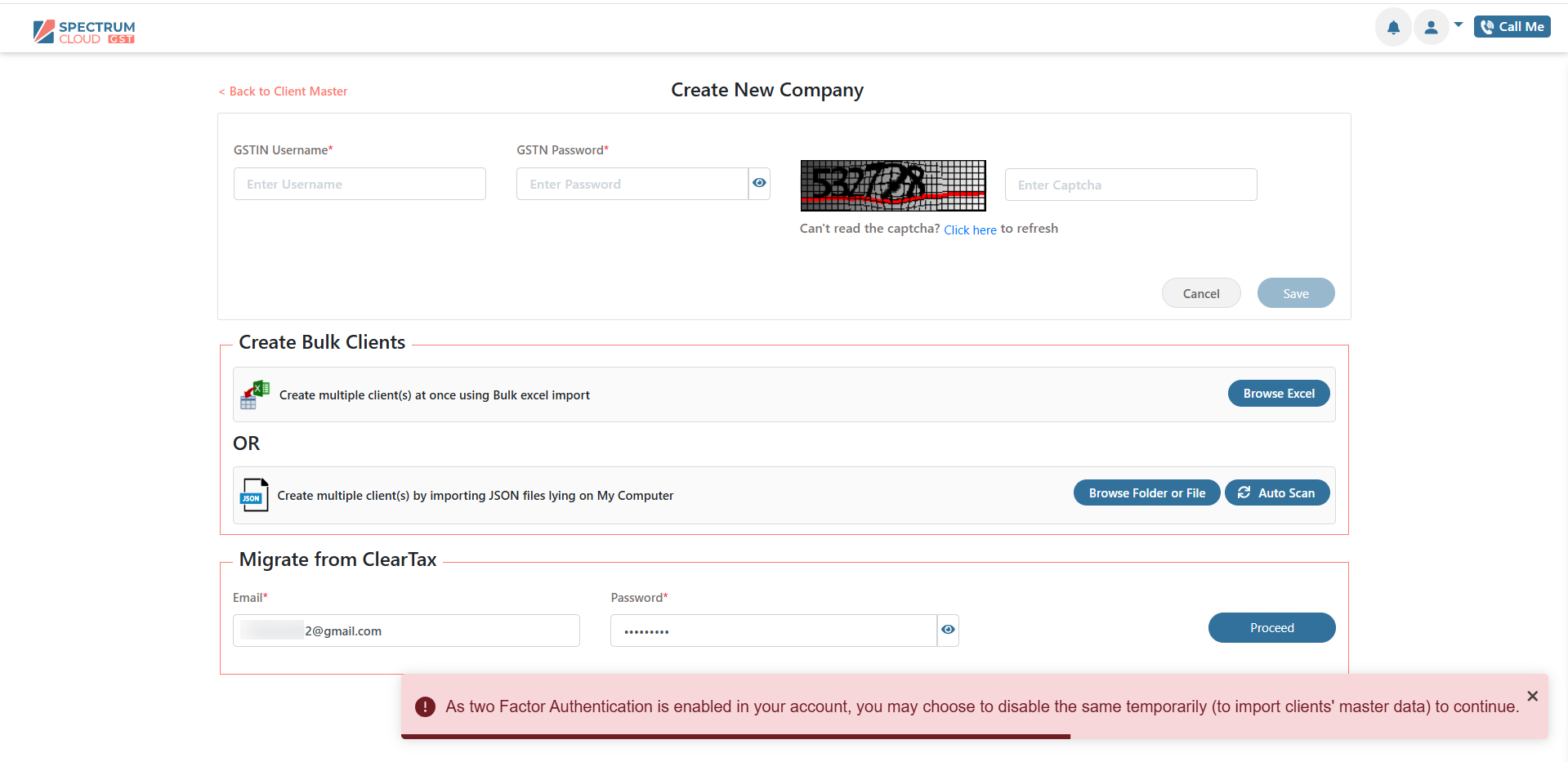Click into the Enter Captcha field
The height and width of the screenshot is (762, 1568).
click(x=1130, y=185)
